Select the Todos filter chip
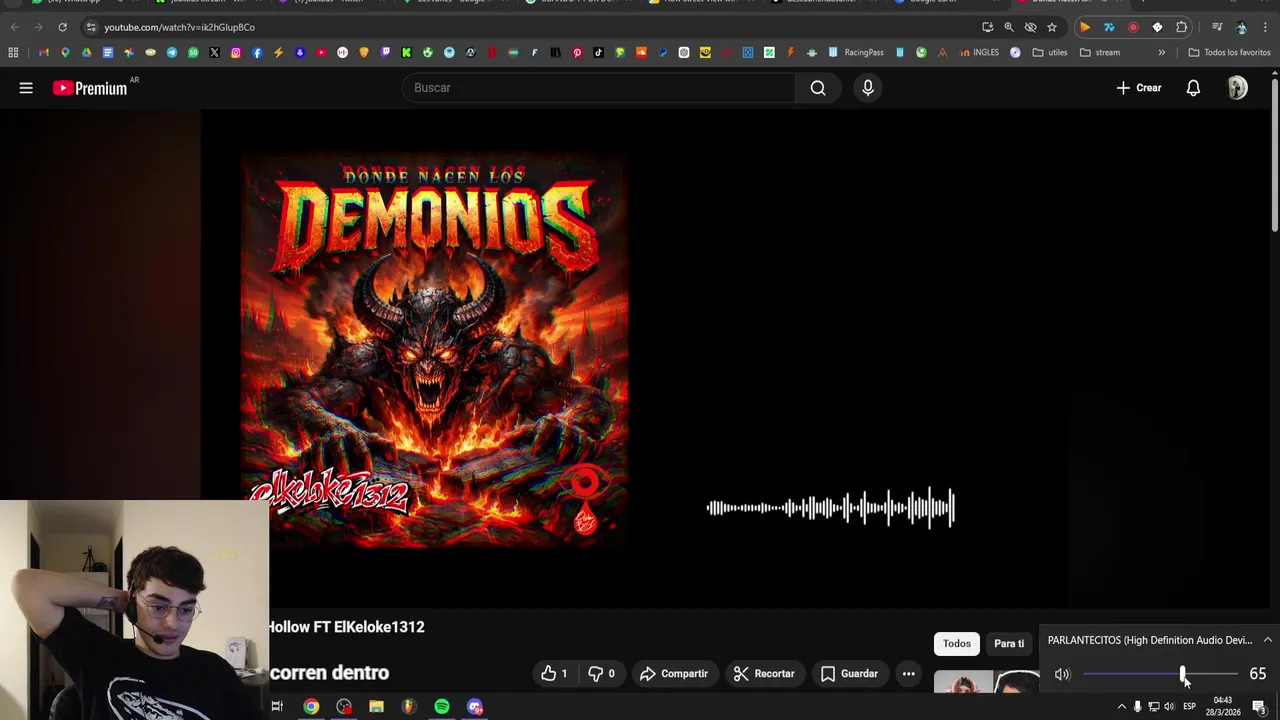 tap(957, 643)
